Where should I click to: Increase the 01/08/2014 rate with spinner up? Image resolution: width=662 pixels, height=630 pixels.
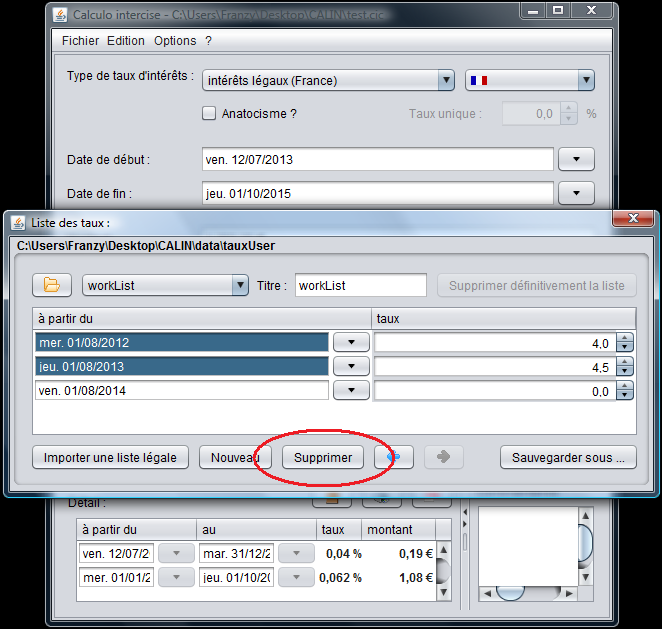pyautogui.click(x=624, y=386)
